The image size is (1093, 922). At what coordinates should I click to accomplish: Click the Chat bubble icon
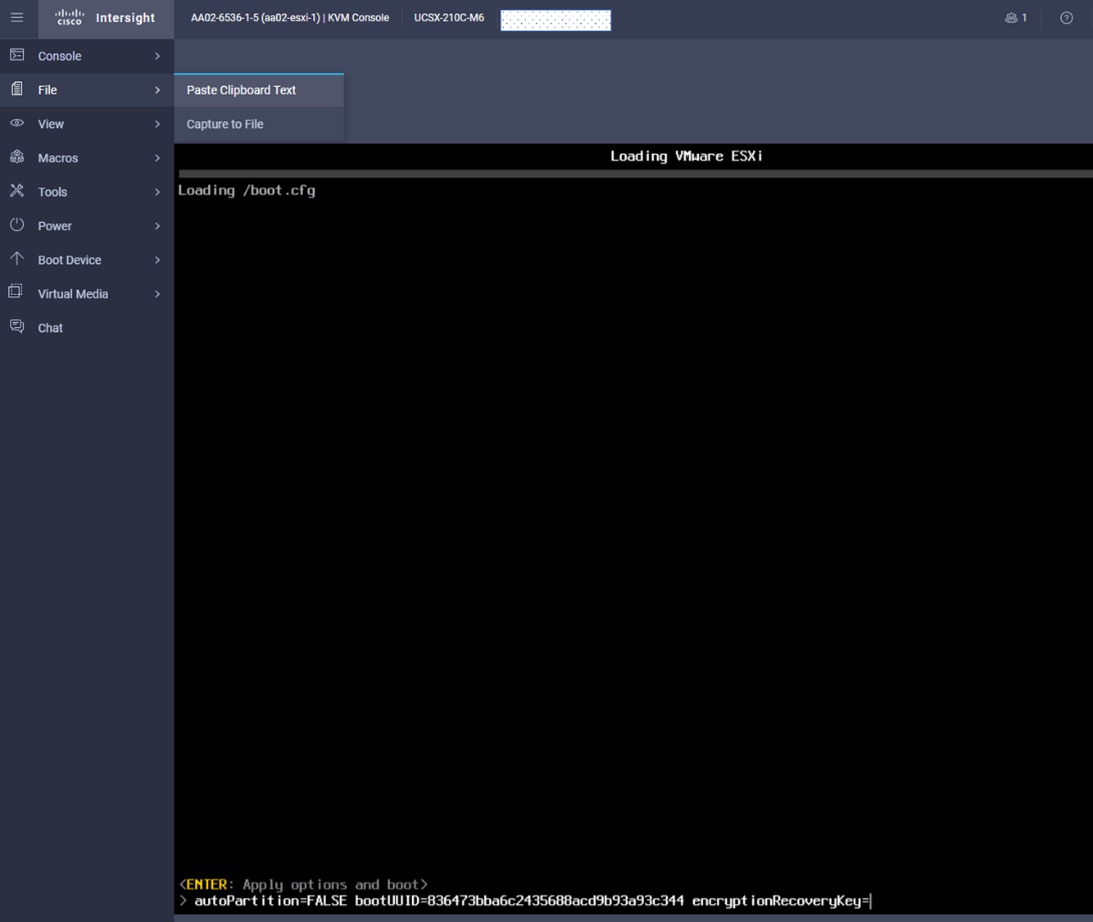[x=17, y=326]
